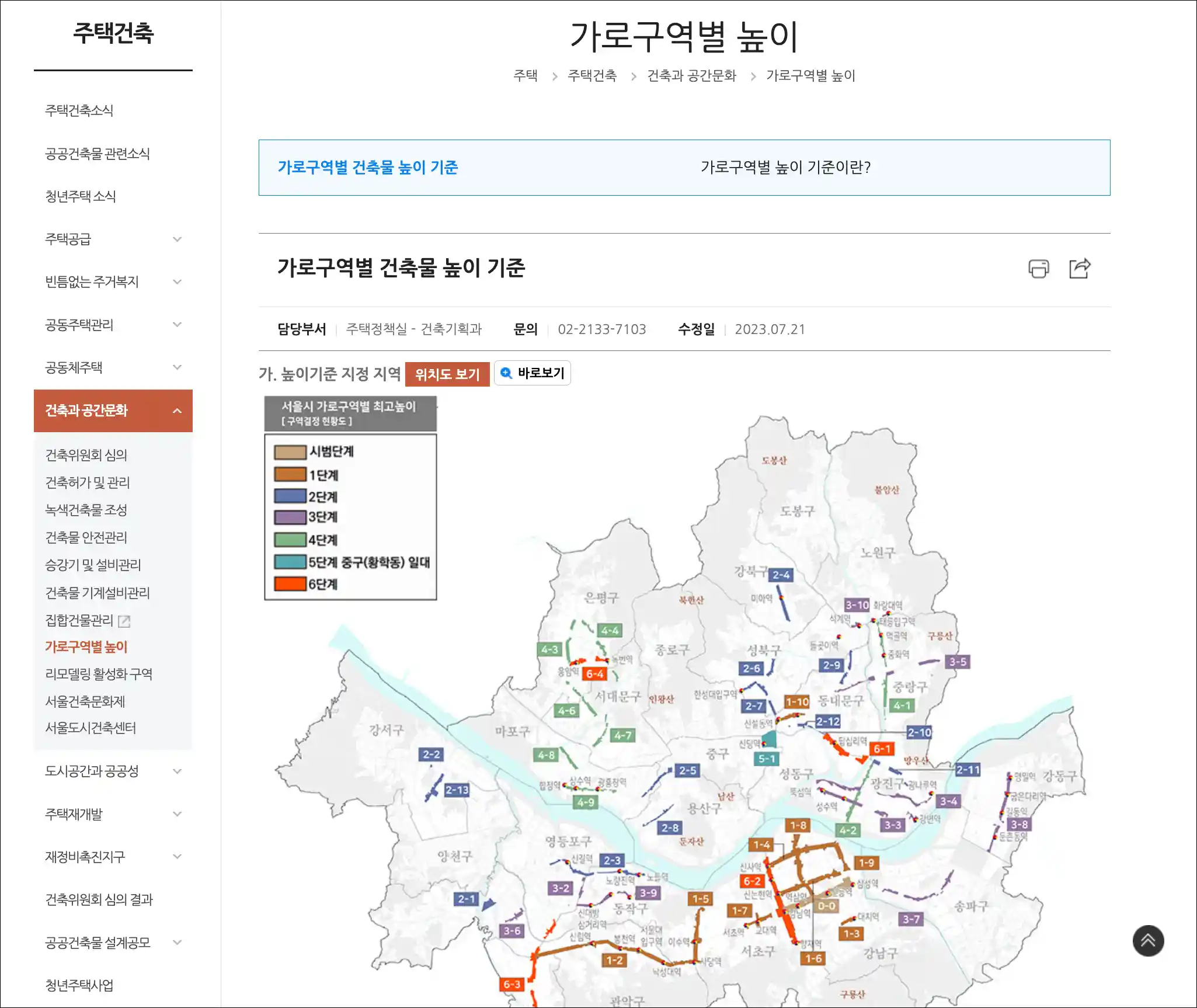Viewport: 1197px width, 1008px height.
Task: Click external link icon beside 집합건물관리
Action: [x=124, y=621]
